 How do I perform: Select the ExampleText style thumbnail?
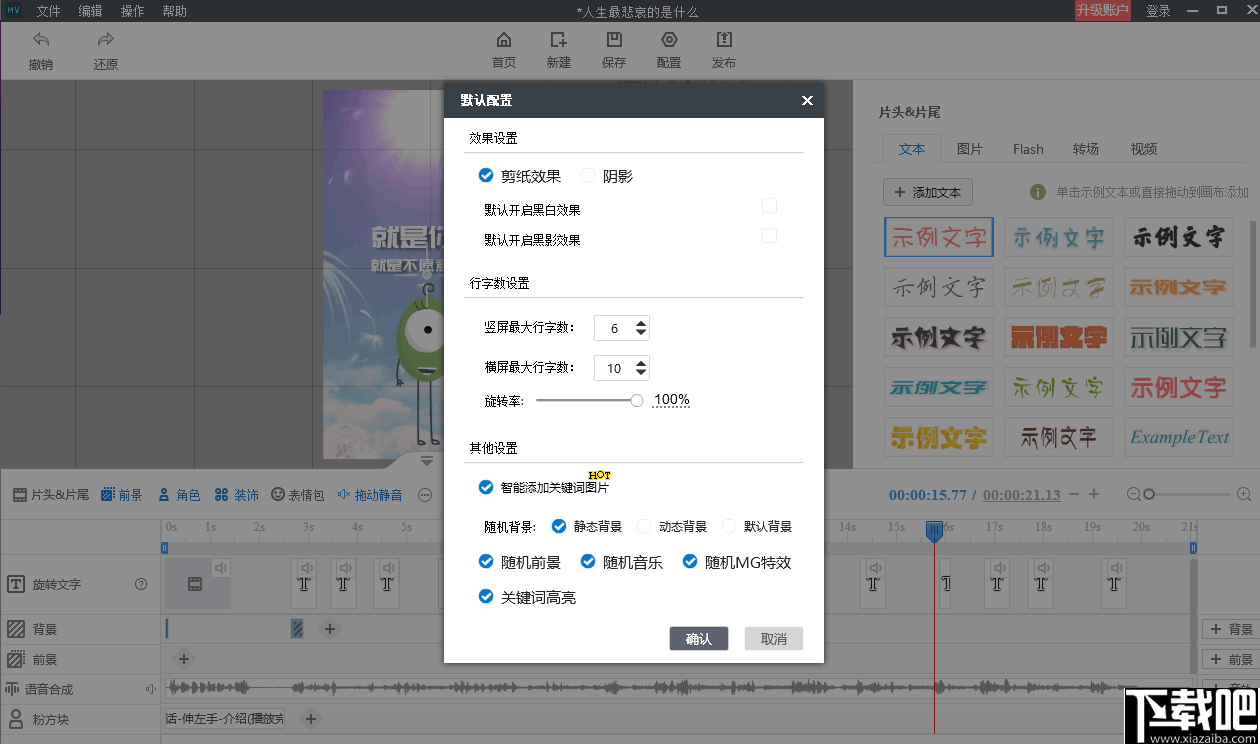click(1178, 437)
